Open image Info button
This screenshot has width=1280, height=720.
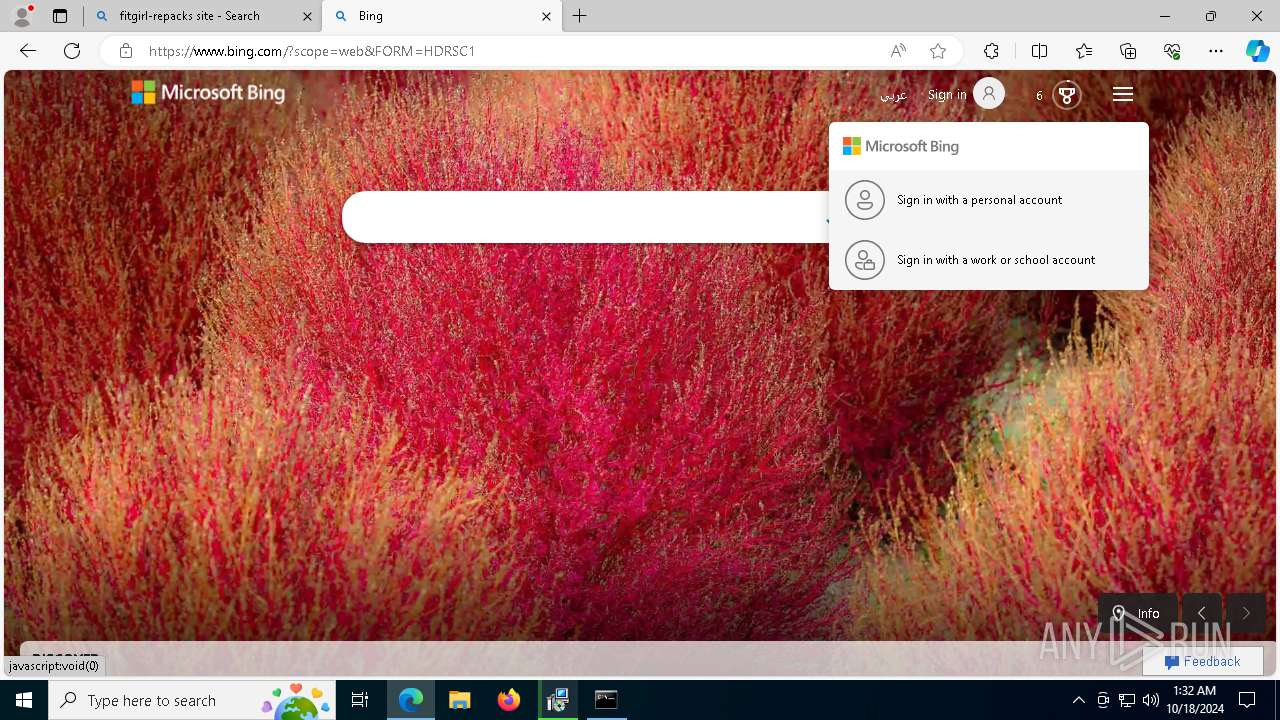pyautogui.click(x=1138, y=613)
